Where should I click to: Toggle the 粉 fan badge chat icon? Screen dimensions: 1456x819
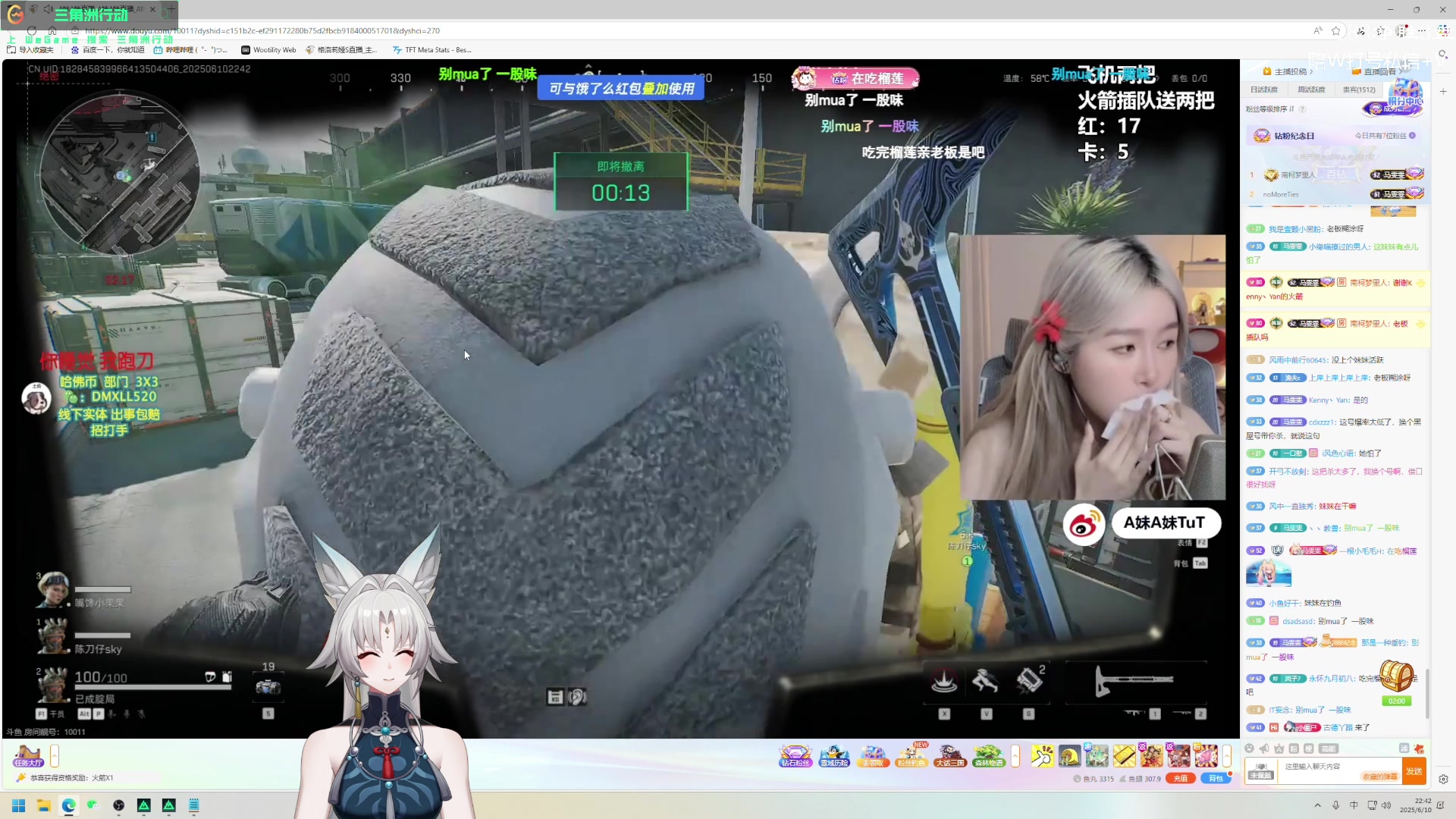click(x=1294, y=748)
